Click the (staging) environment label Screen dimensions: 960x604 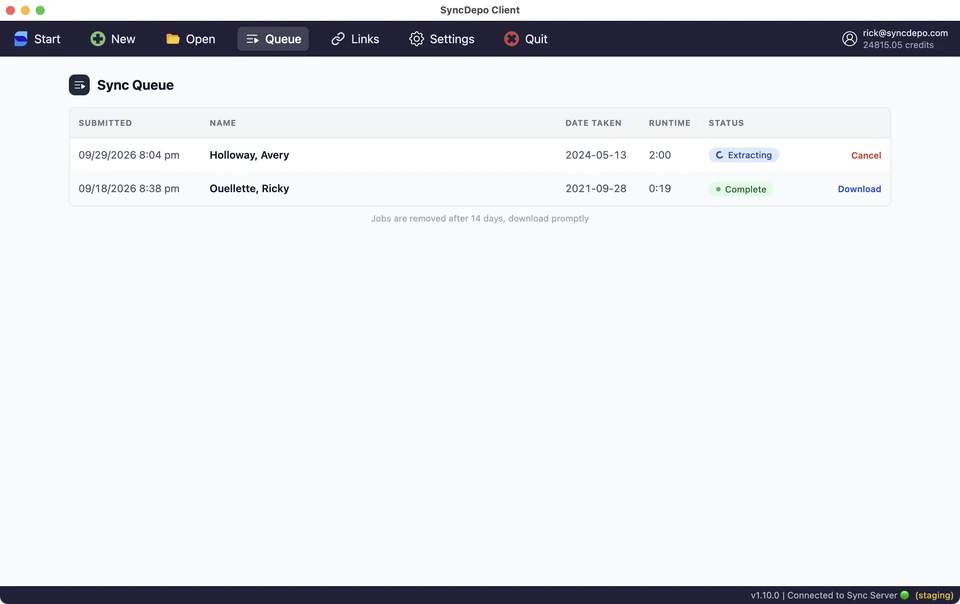[934, 595]
